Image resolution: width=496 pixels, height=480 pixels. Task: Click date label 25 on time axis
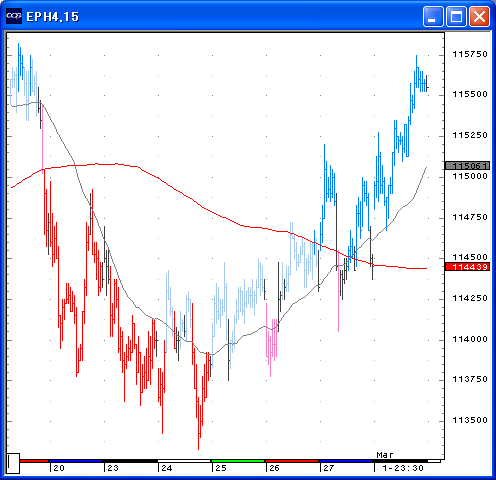coord(221,468)
